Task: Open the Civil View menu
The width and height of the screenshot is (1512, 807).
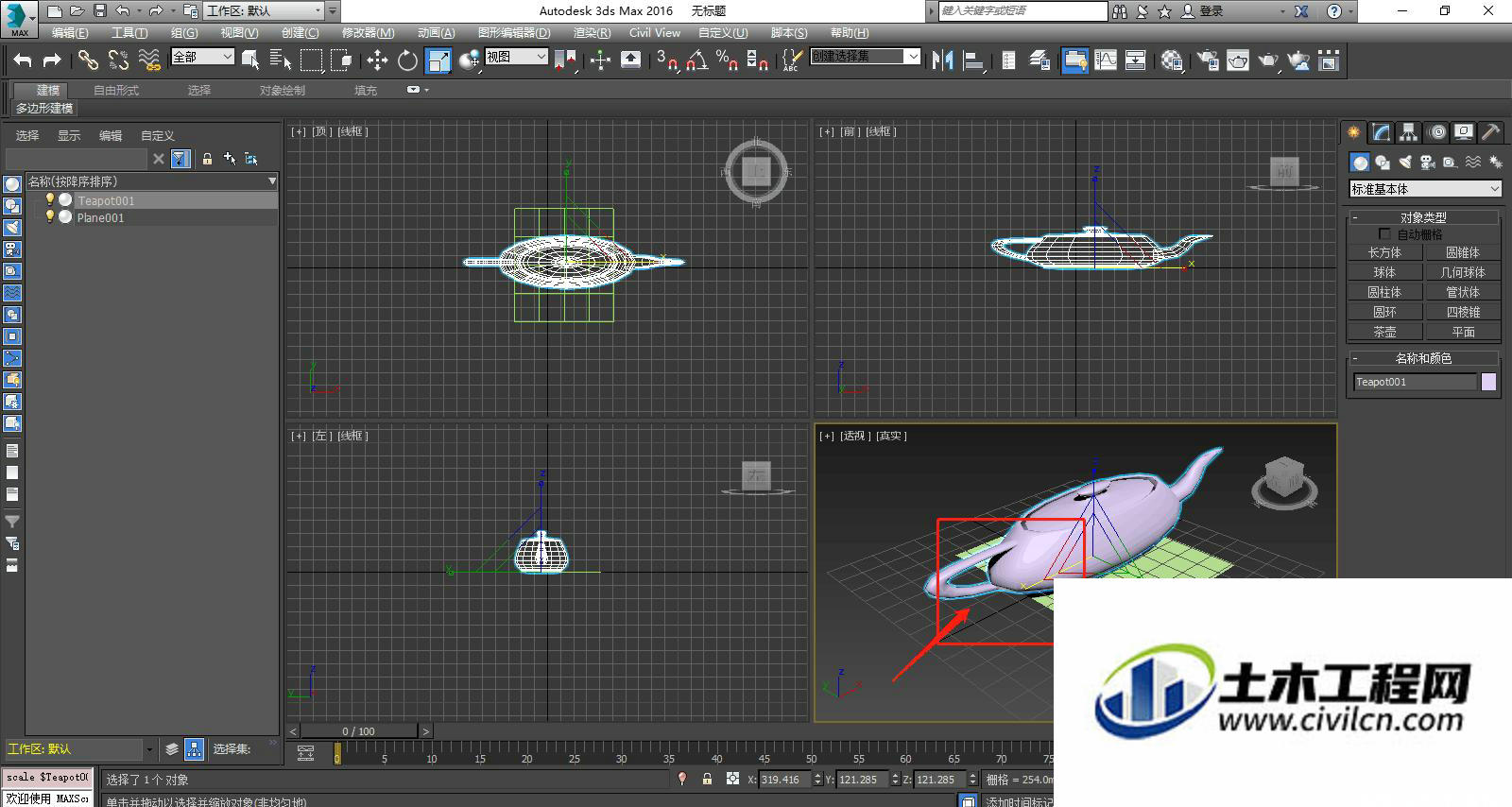Action: 655,32
